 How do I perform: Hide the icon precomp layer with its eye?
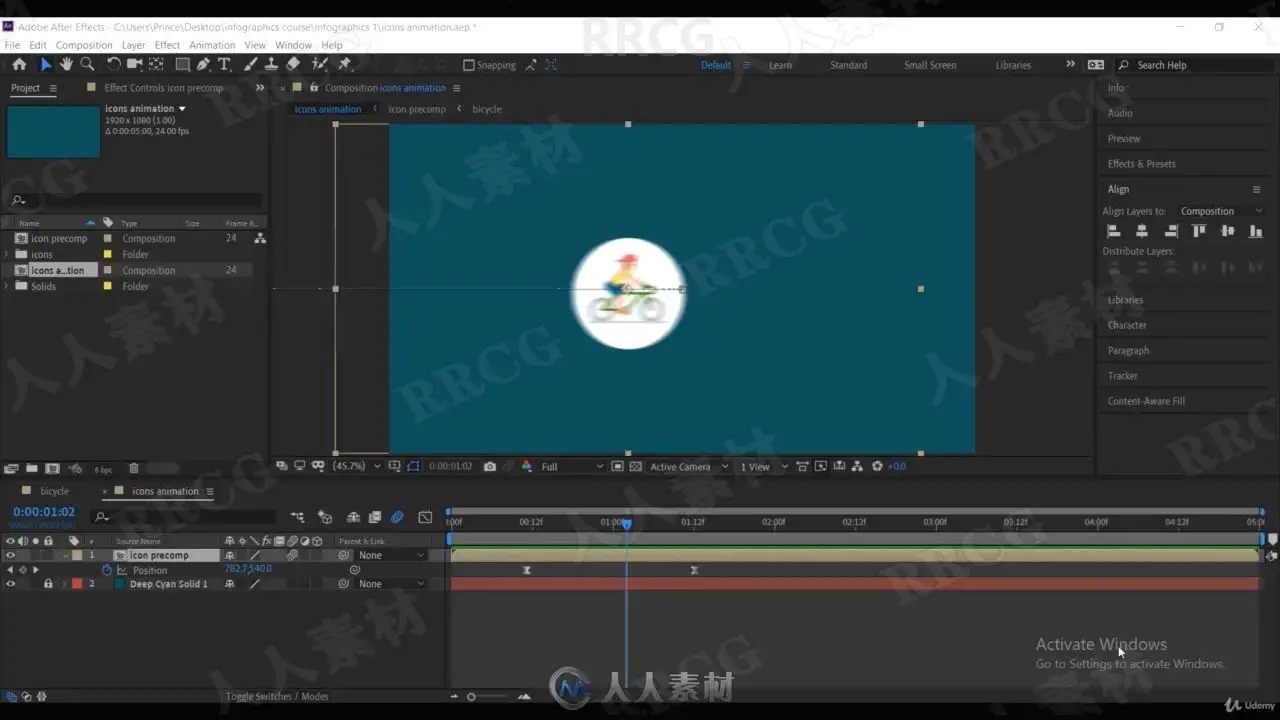10,555
